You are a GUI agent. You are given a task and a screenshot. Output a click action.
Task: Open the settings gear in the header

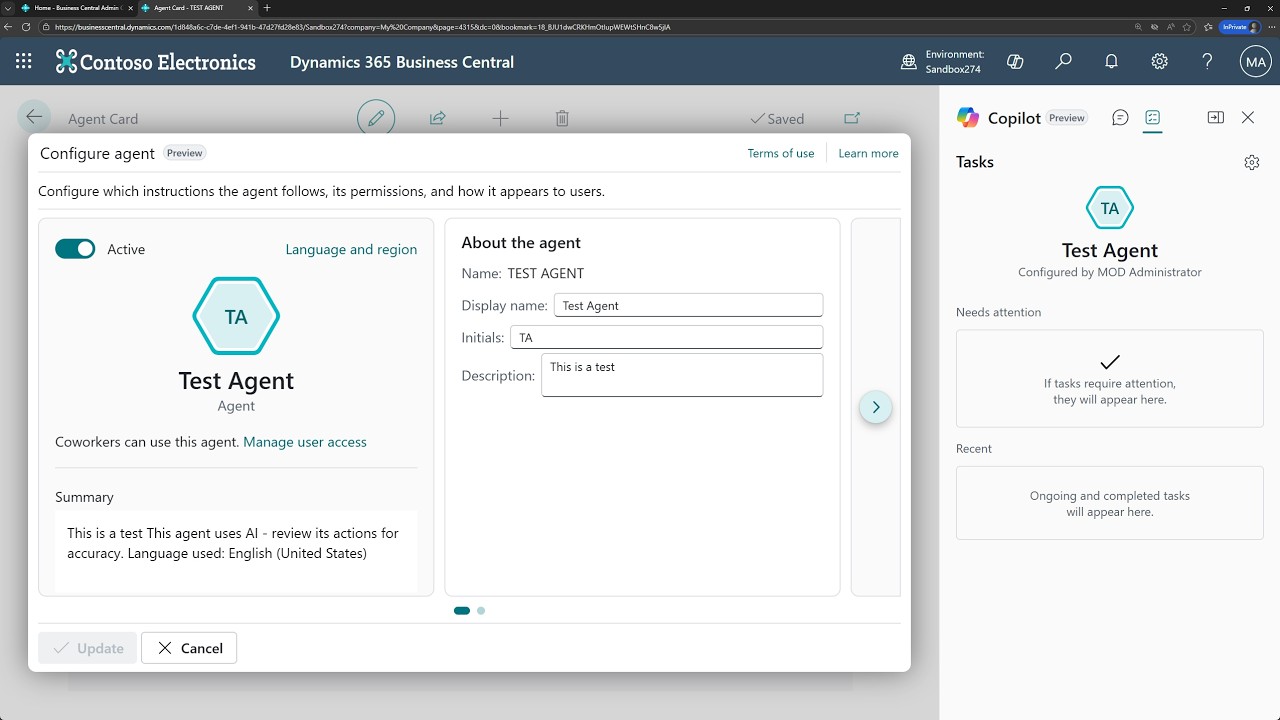click(1159, 62)
